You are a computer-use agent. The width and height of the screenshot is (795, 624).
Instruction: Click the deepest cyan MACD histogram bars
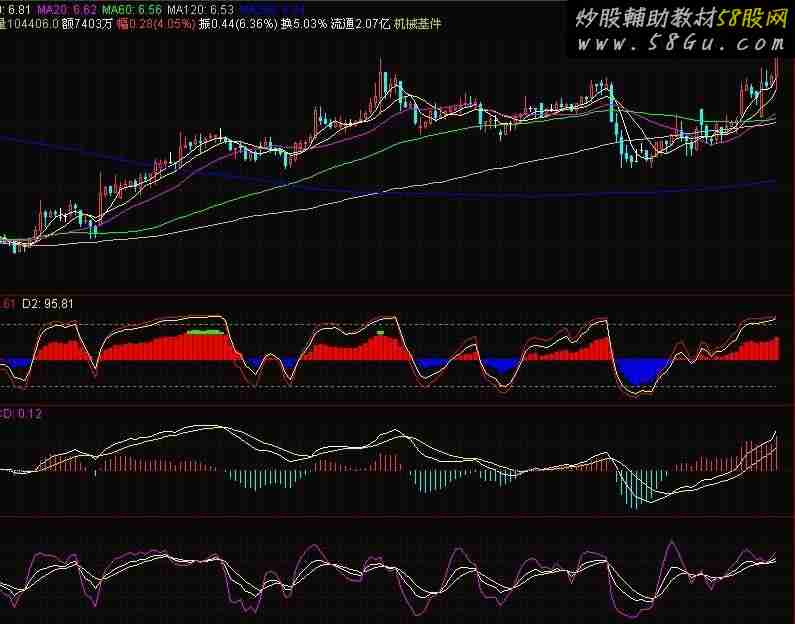pos(632,488)
